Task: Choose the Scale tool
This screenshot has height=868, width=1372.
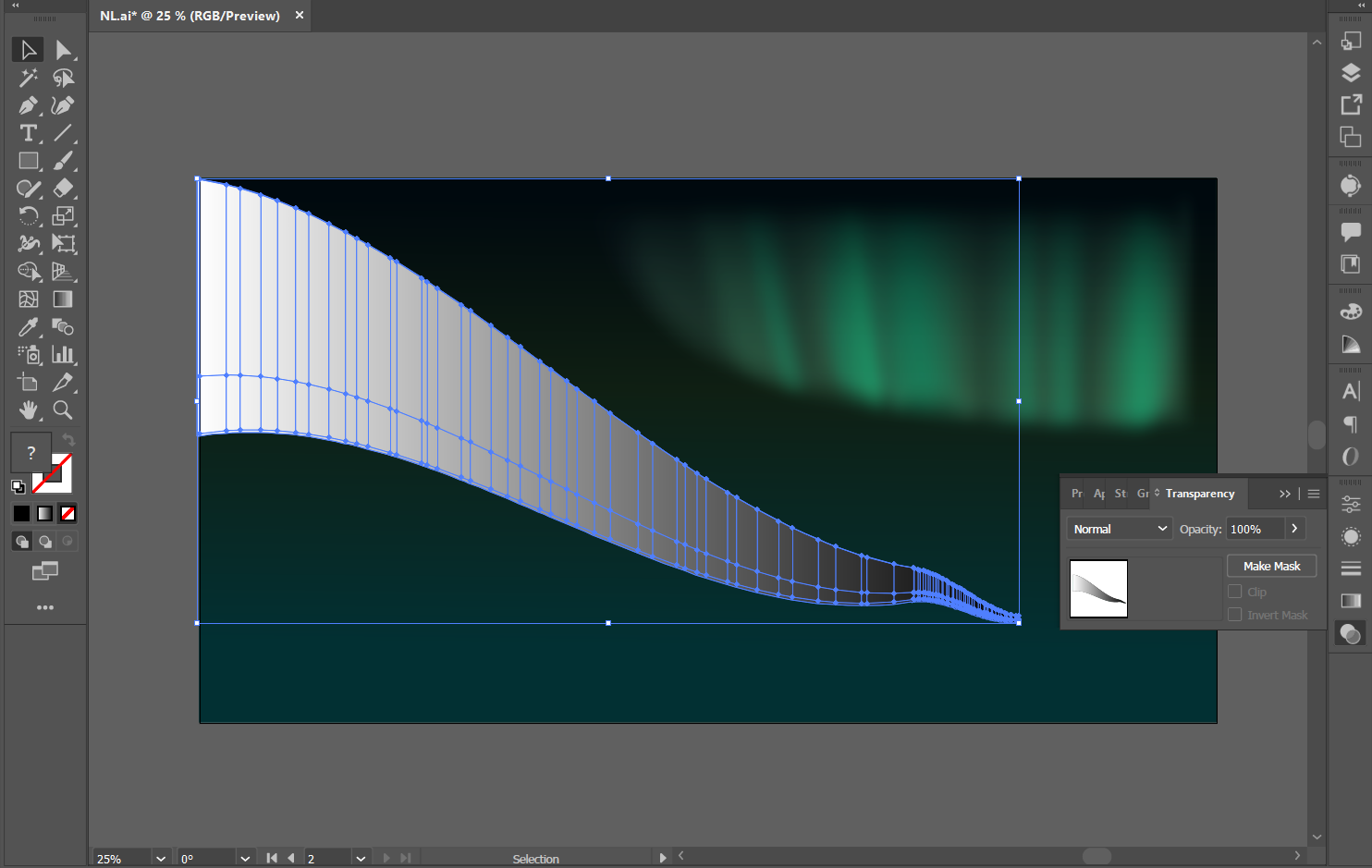Action: [x=63, y=216]
